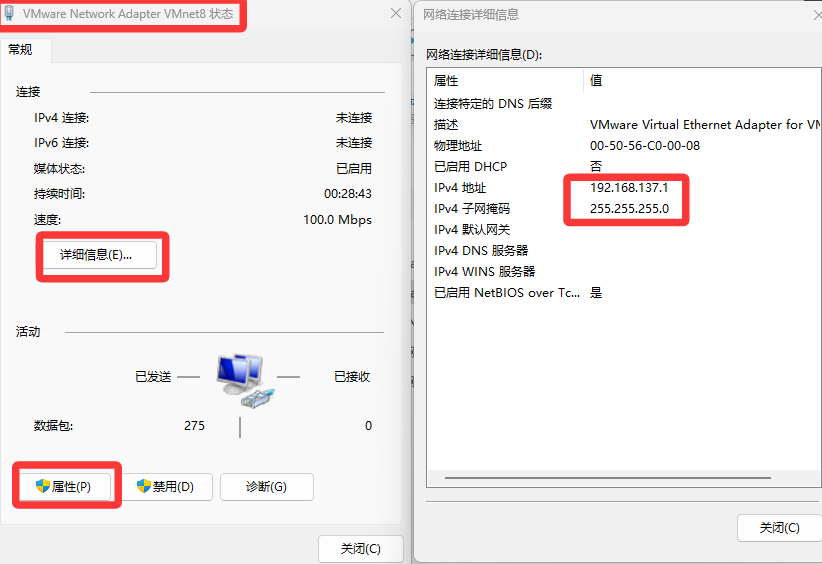Select the 物理地址 row

(624, 146)
